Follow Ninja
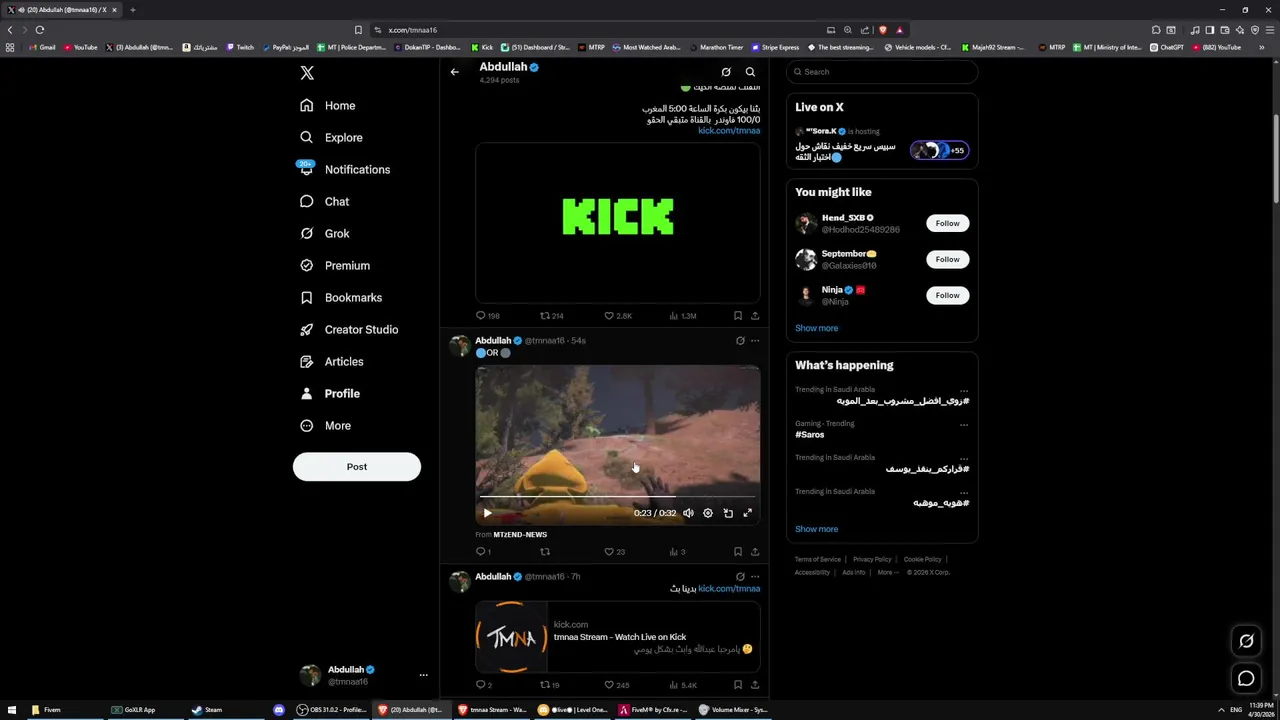The width and height of the screenshot is (1280, 720). [x=947, y=295]
